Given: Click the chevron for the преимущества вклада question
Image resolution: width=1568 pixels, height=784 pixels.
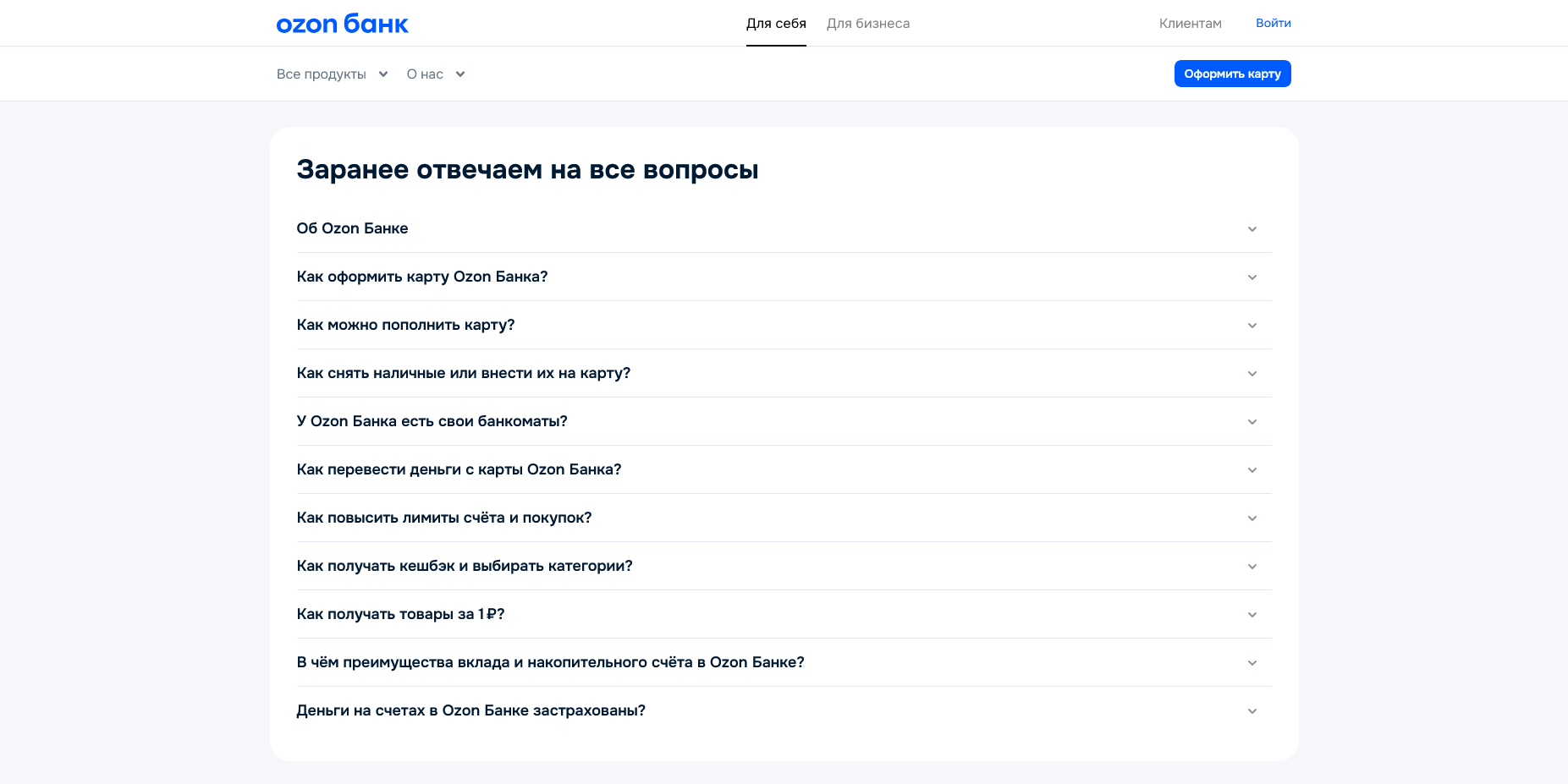Looking at the screenshot, I should coord(1252,663).
